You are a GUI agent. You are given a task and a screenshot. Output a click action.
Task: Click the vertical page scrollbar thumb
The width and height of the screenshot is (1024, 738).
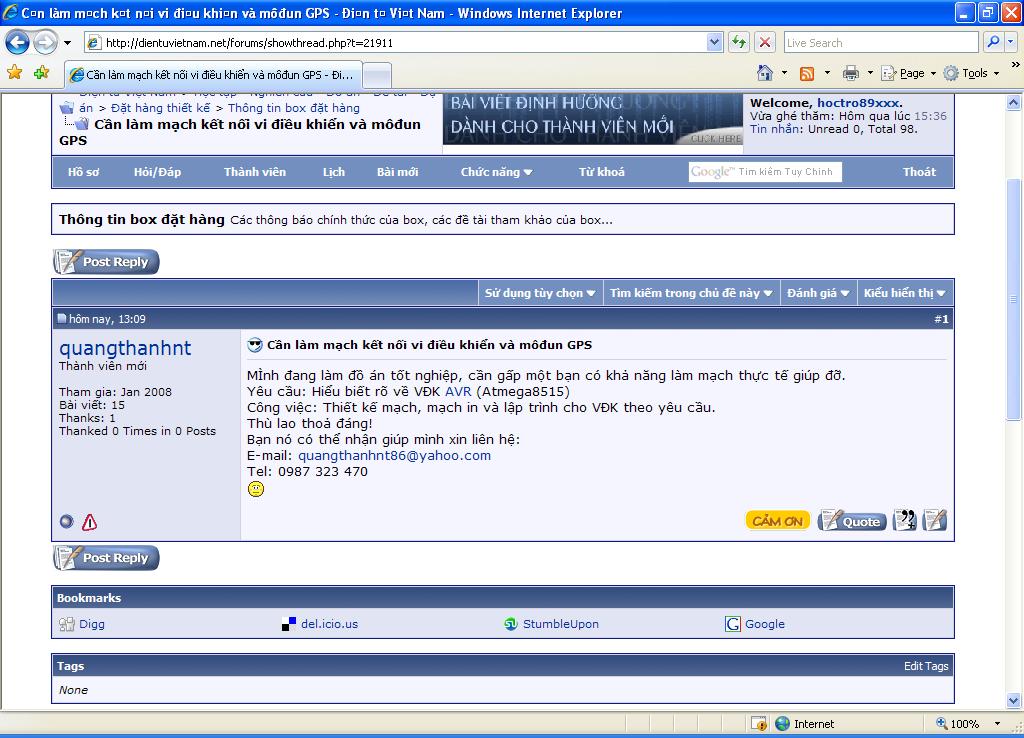(1013, 299)
